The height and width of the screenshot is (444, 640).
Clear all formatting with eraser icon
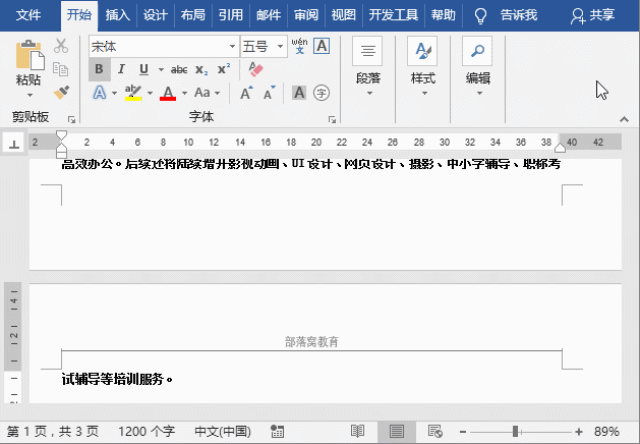(256, 69)
